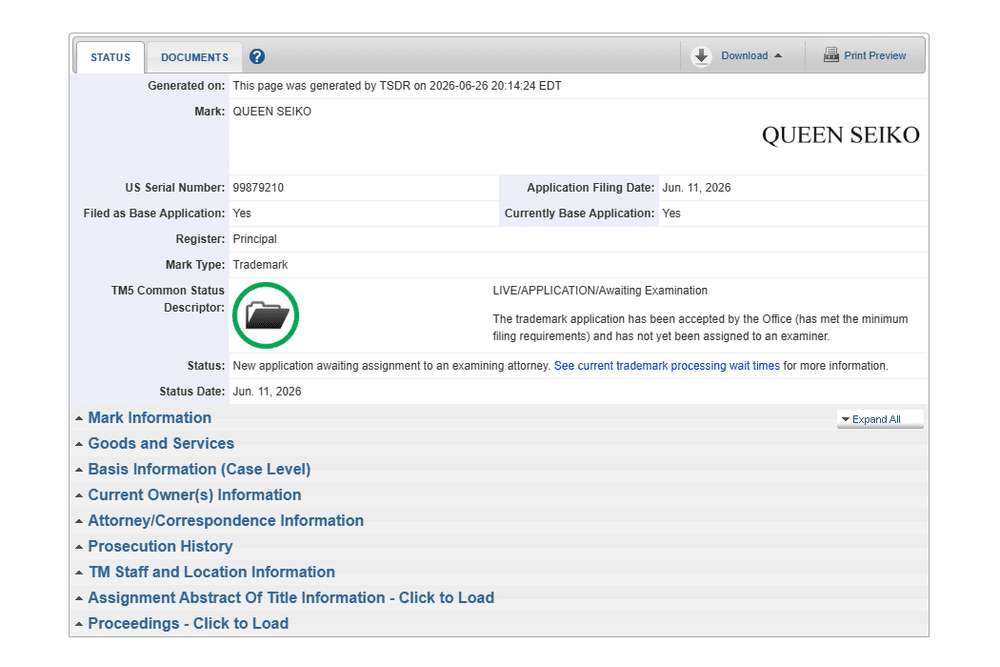Load the Proceedings section
This screenshot has width=1000, height=667.
tap(188, 623)
